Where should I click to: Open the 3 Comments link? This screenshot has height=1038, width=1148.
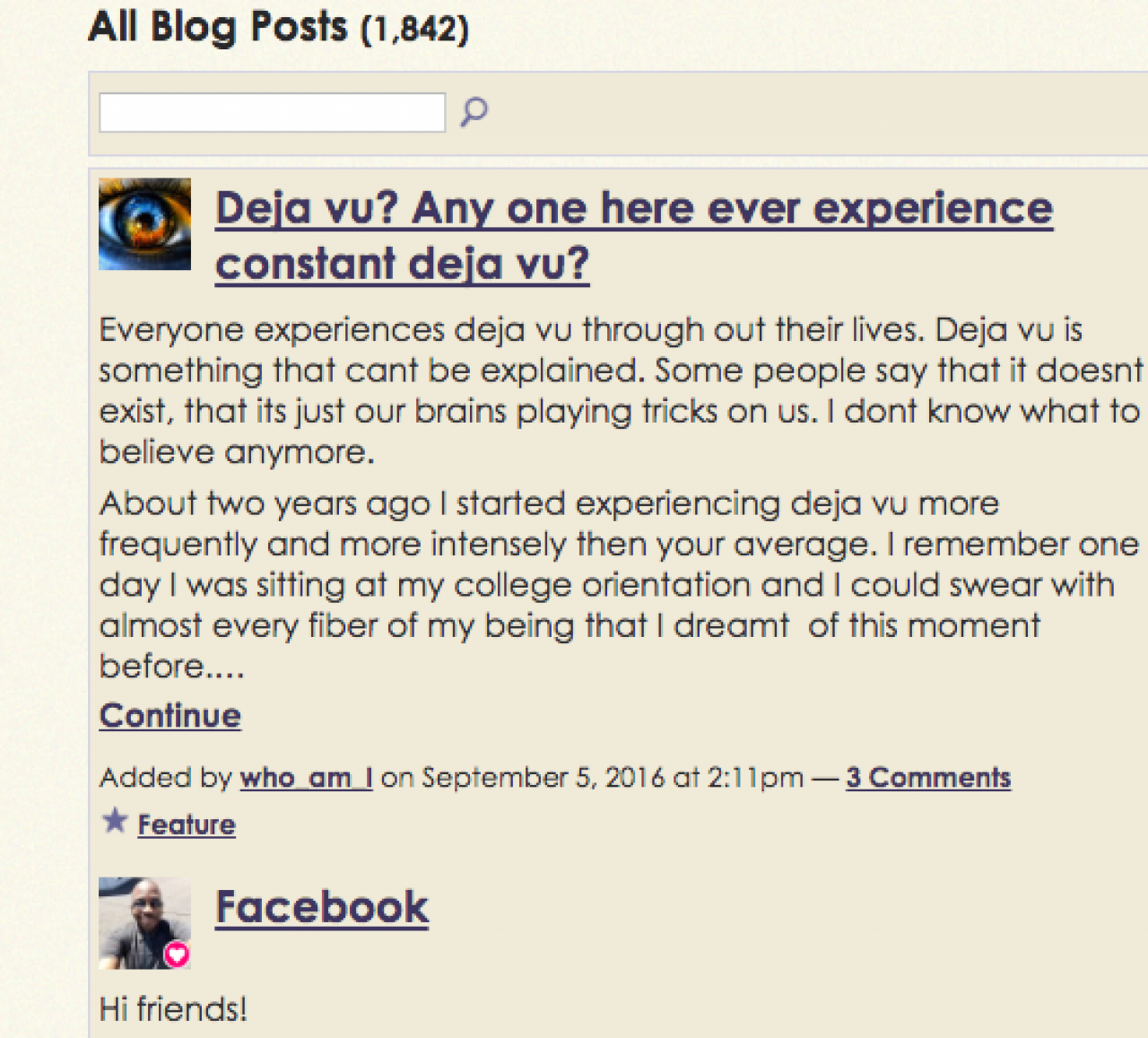(928, 778)
